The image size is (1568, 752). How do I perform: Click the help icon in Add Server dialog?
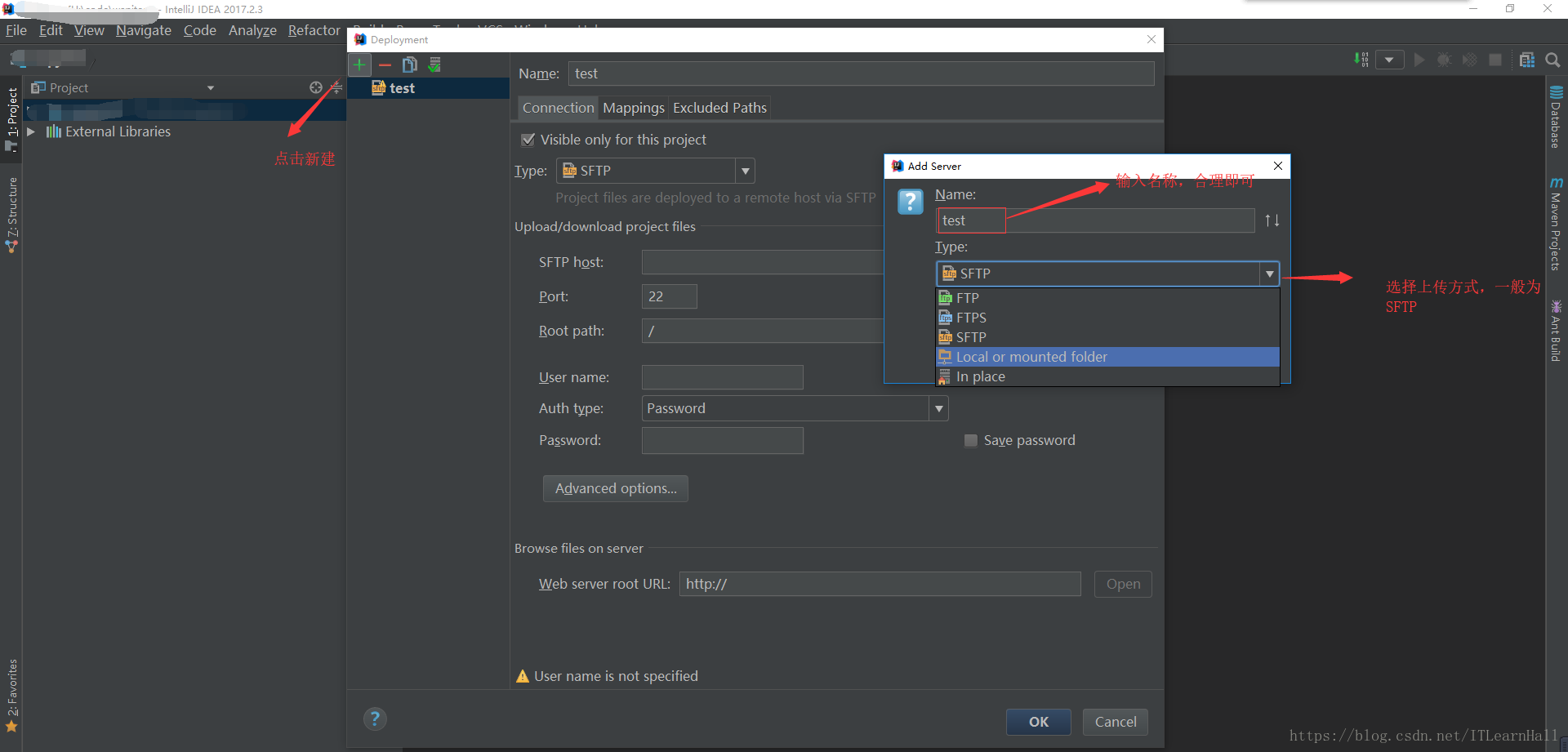[x=910, y=201]
